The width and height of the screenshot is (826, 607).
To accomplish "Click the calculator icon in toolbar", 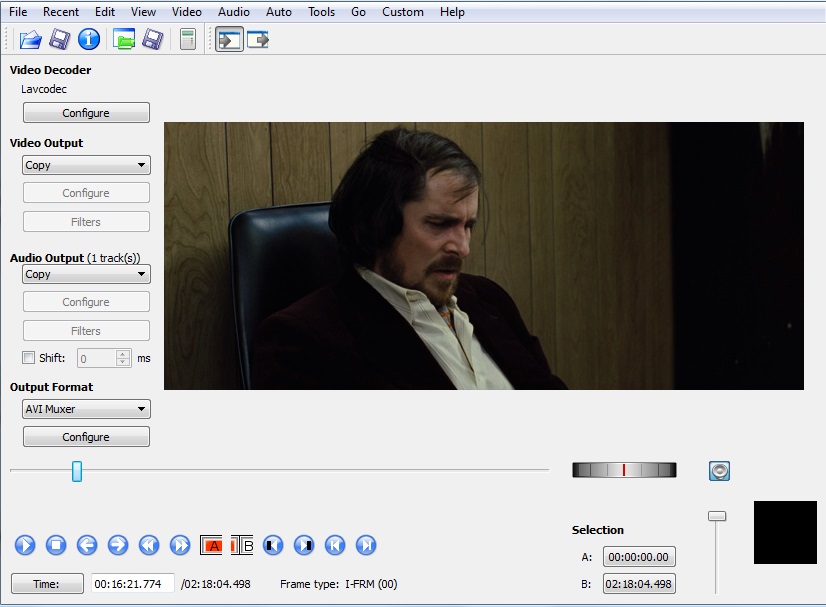I will pos(187,40).
